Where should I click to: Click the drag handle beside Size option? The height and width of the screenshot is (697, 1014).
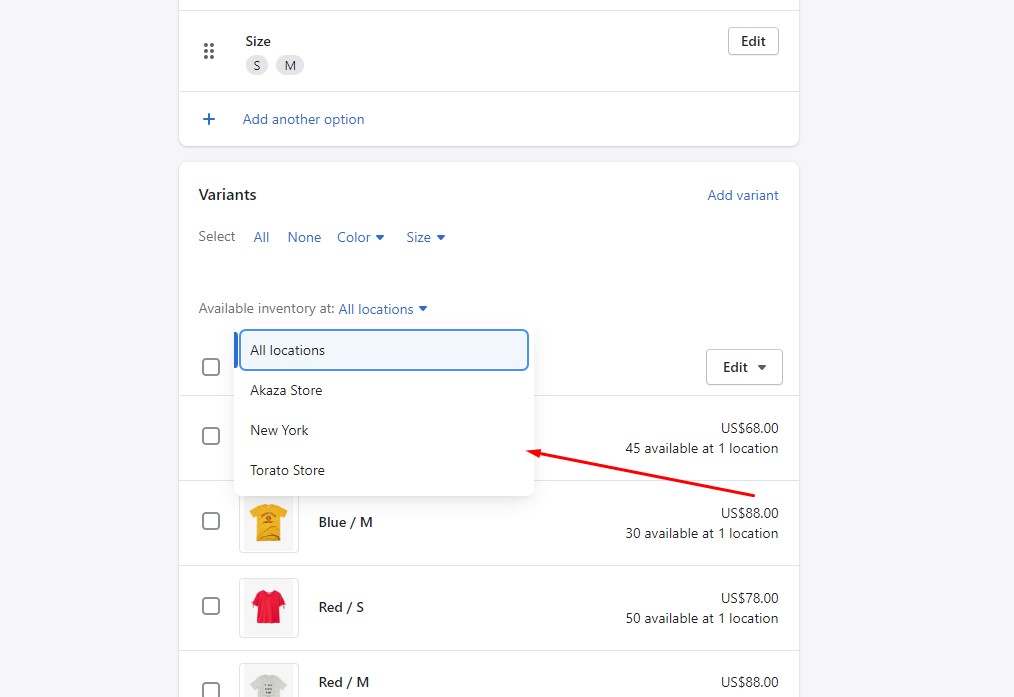209,51
